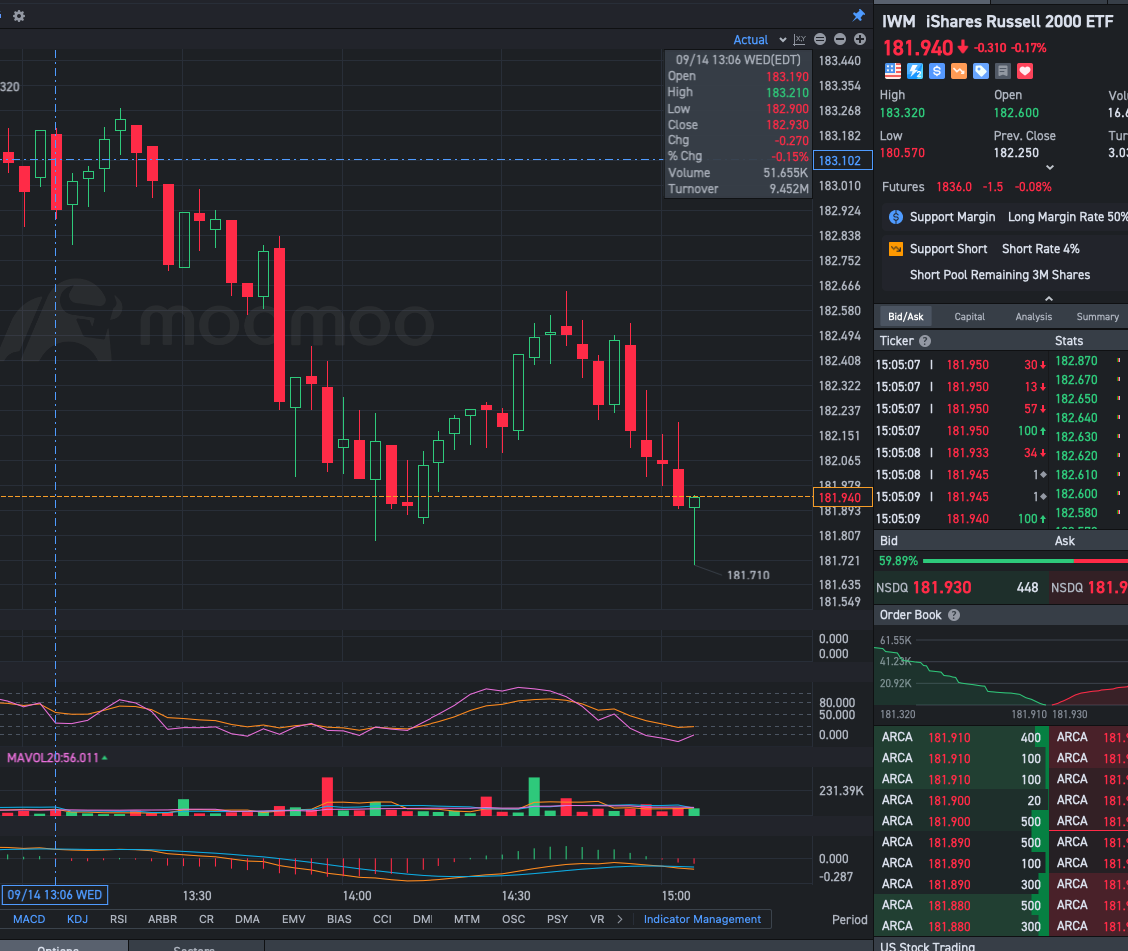
Task: Show more indicators with right arrow
Action: [620, 919]
